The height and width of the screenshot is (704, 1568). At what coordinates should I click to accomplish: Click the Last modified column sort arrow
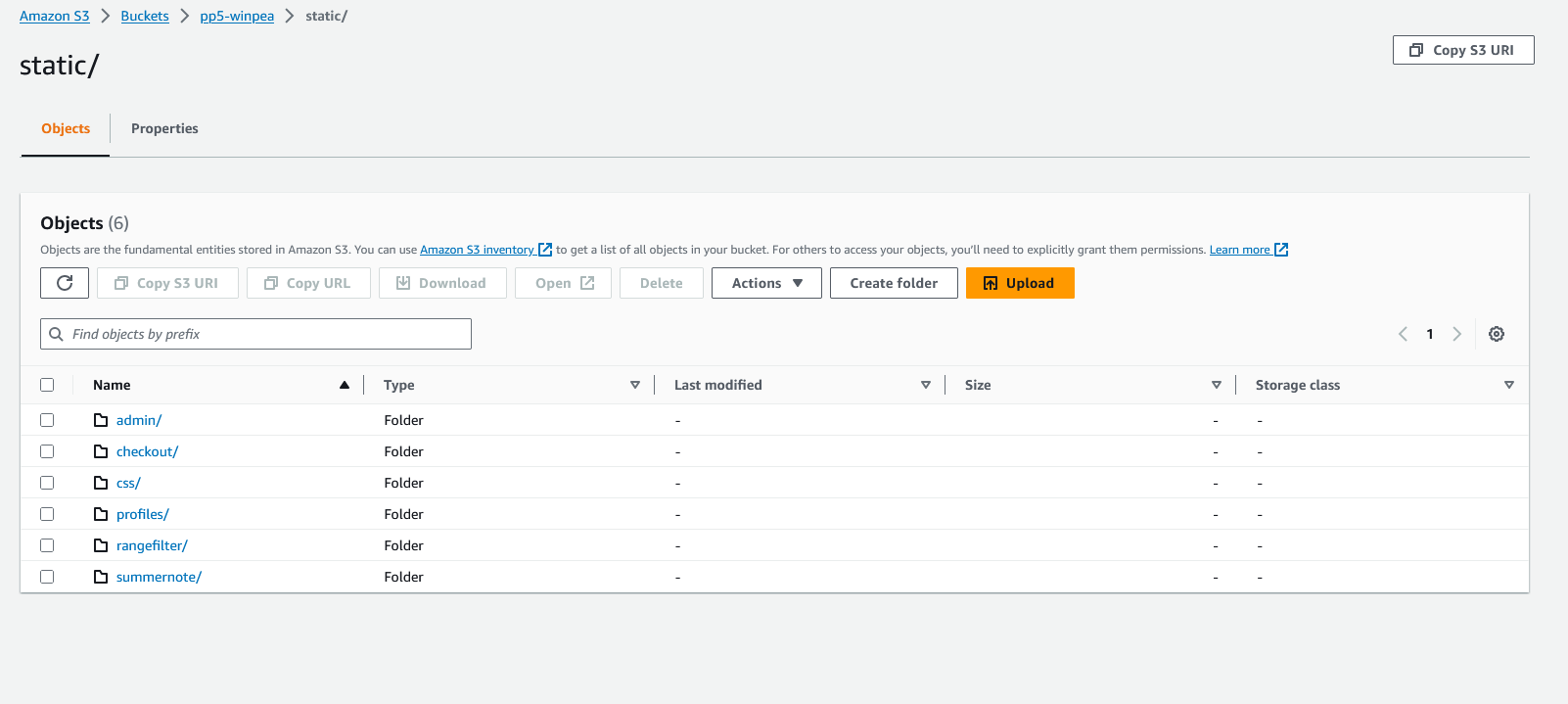point(926,385)
